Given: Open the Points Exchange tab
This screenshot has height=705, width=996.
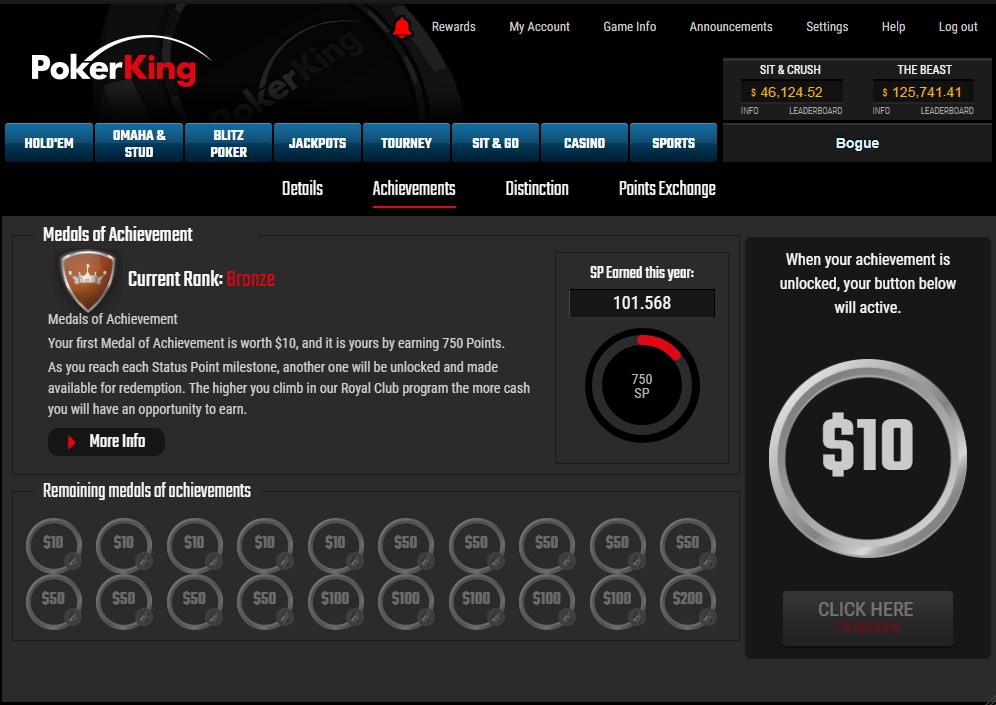Looking at the screenshot, I should tap(667, 188).
